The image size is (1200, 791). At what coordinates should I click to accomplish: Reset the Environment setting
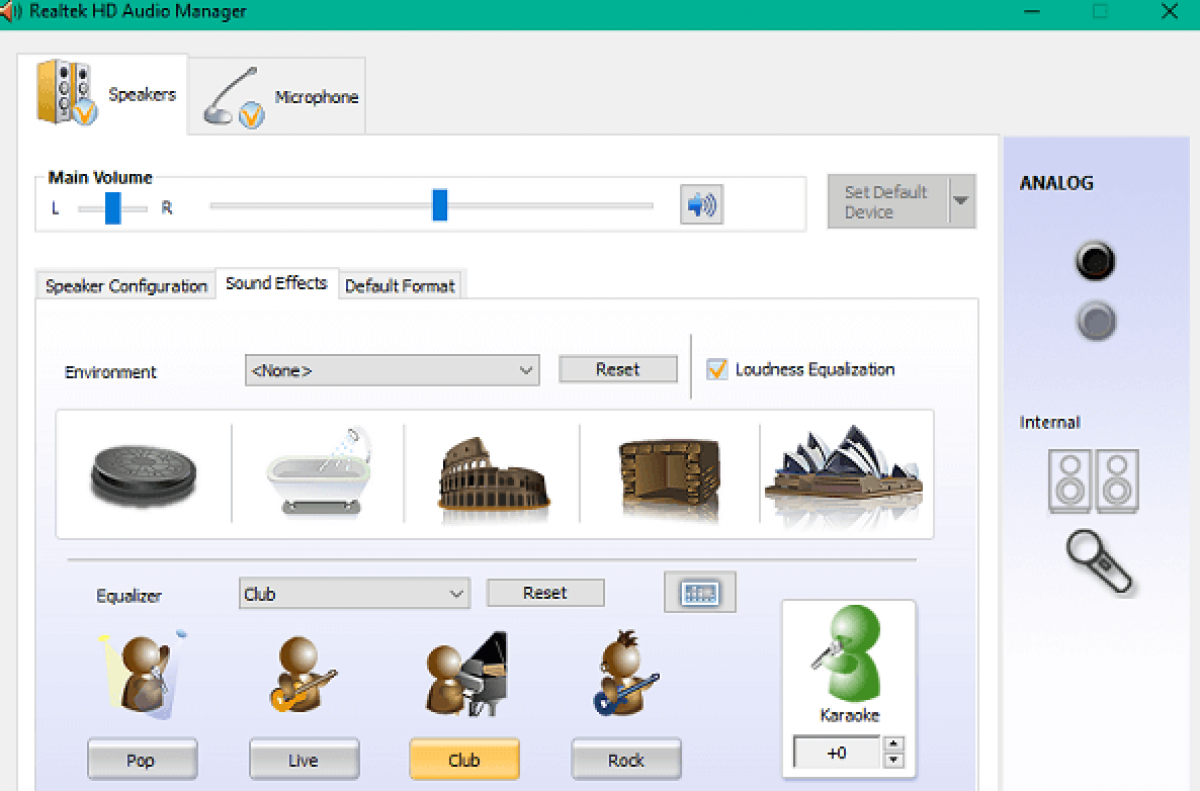(617, 369)
